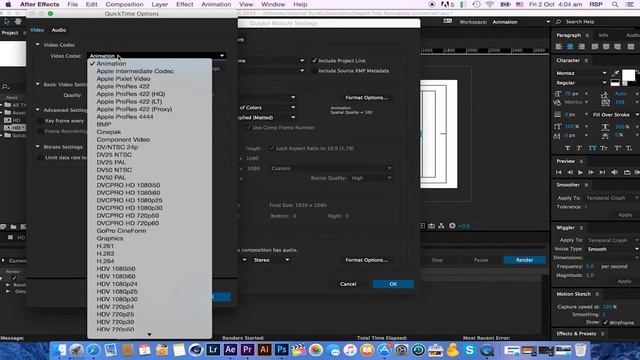Toggle All Caps text style icon
Screen dimensions: 640x360
click(592, 148)
